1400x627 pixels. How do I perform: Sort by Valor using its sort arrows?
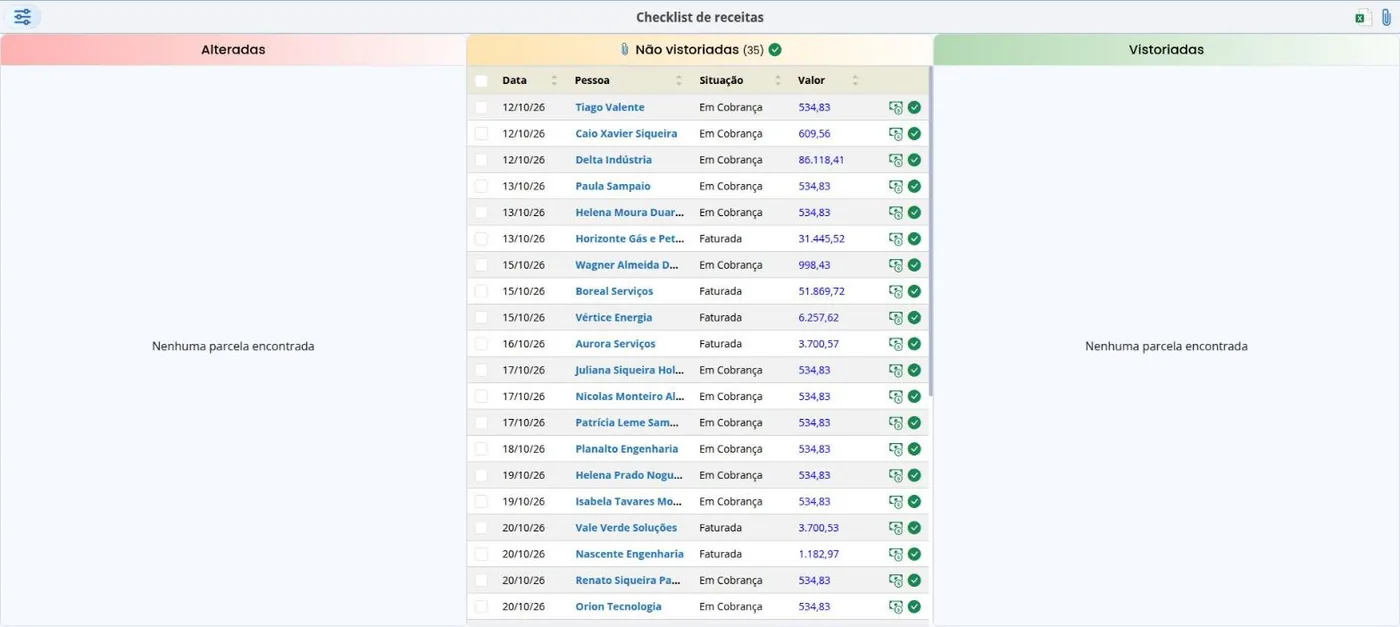[x=855, y=80]
